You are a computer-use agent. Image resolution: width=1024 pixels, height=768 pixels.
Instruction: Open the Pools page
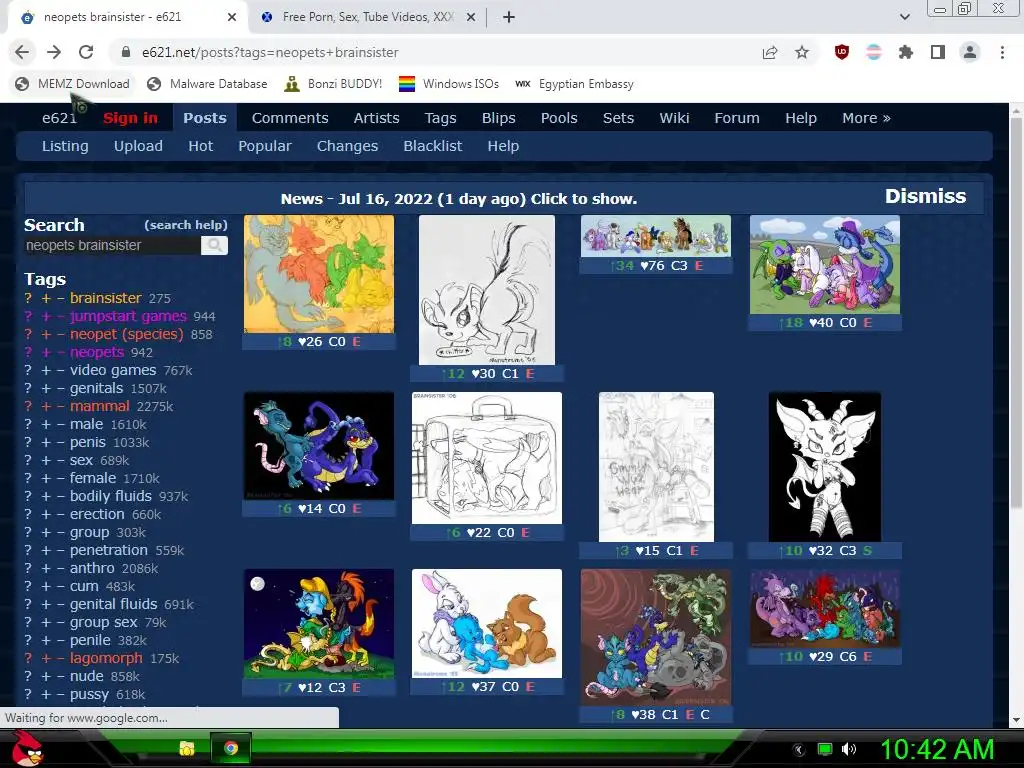click(x=559, y=118)
